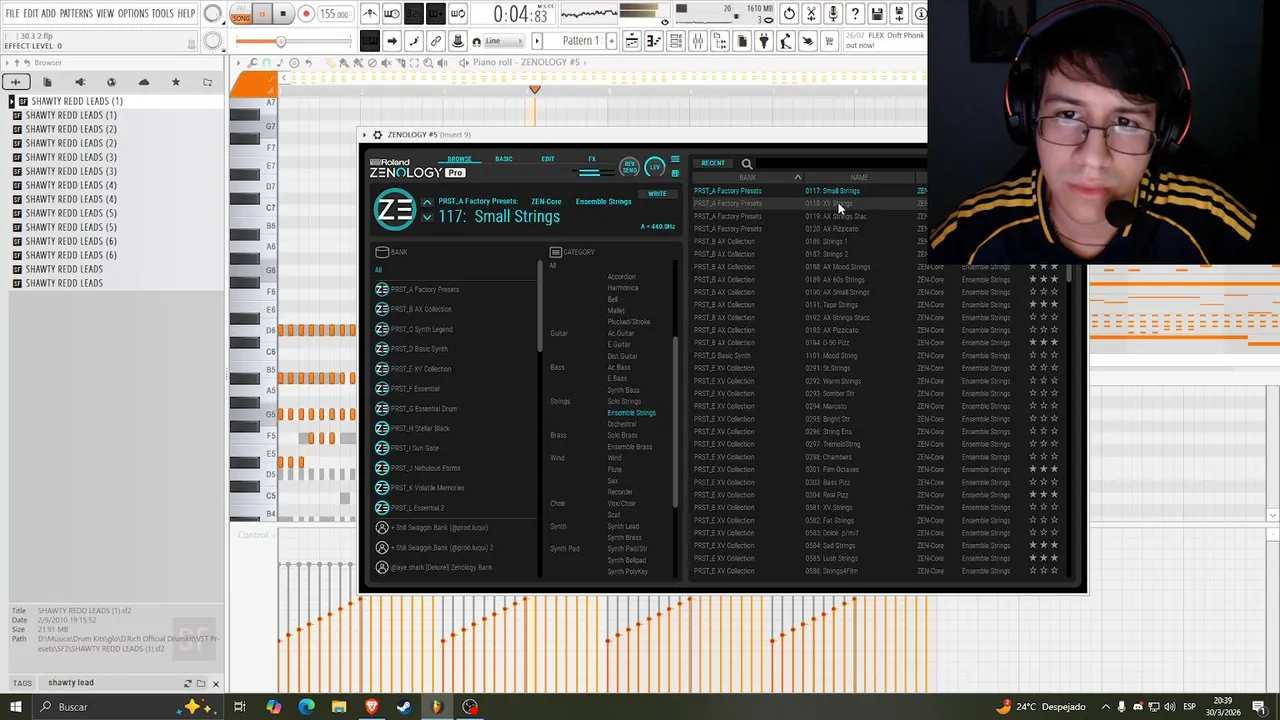Stop playback with the transport stop button
Image resolution: width=1280 pixels, height=720 pixels.
pos(283,14)
